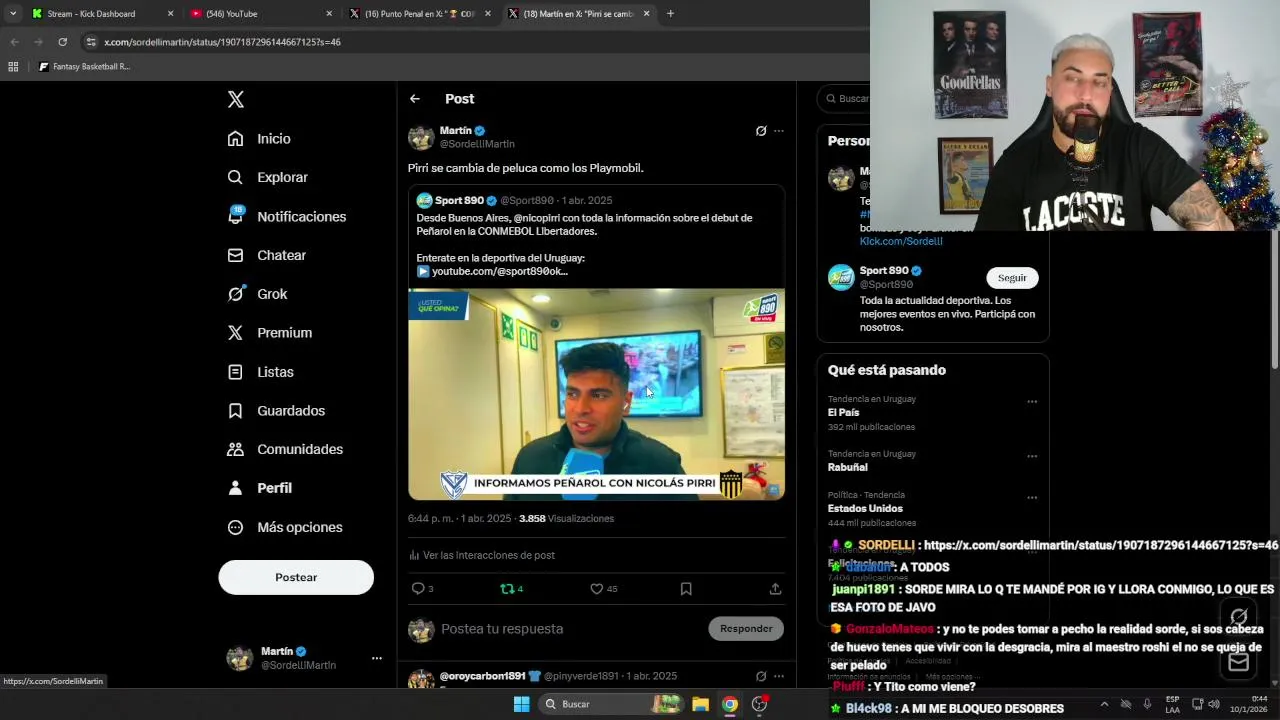
Task: Share the post with upload icon
Action: click(775, 589)
